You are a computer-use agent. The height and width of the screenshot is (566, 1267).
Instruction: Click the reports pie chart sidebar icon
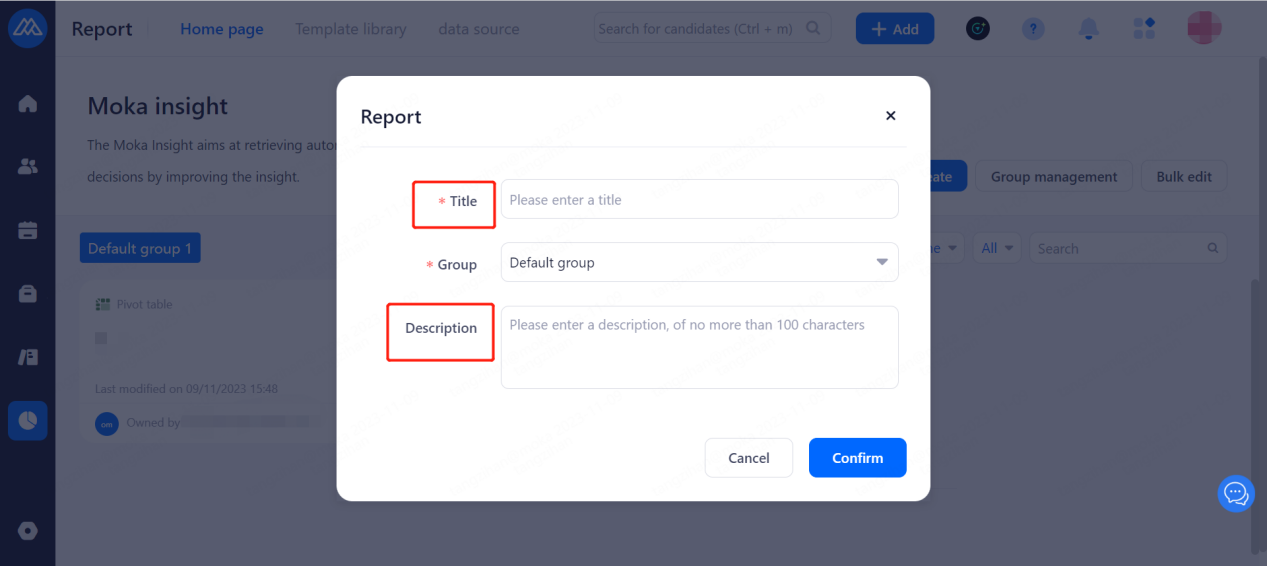pos(28,420)
